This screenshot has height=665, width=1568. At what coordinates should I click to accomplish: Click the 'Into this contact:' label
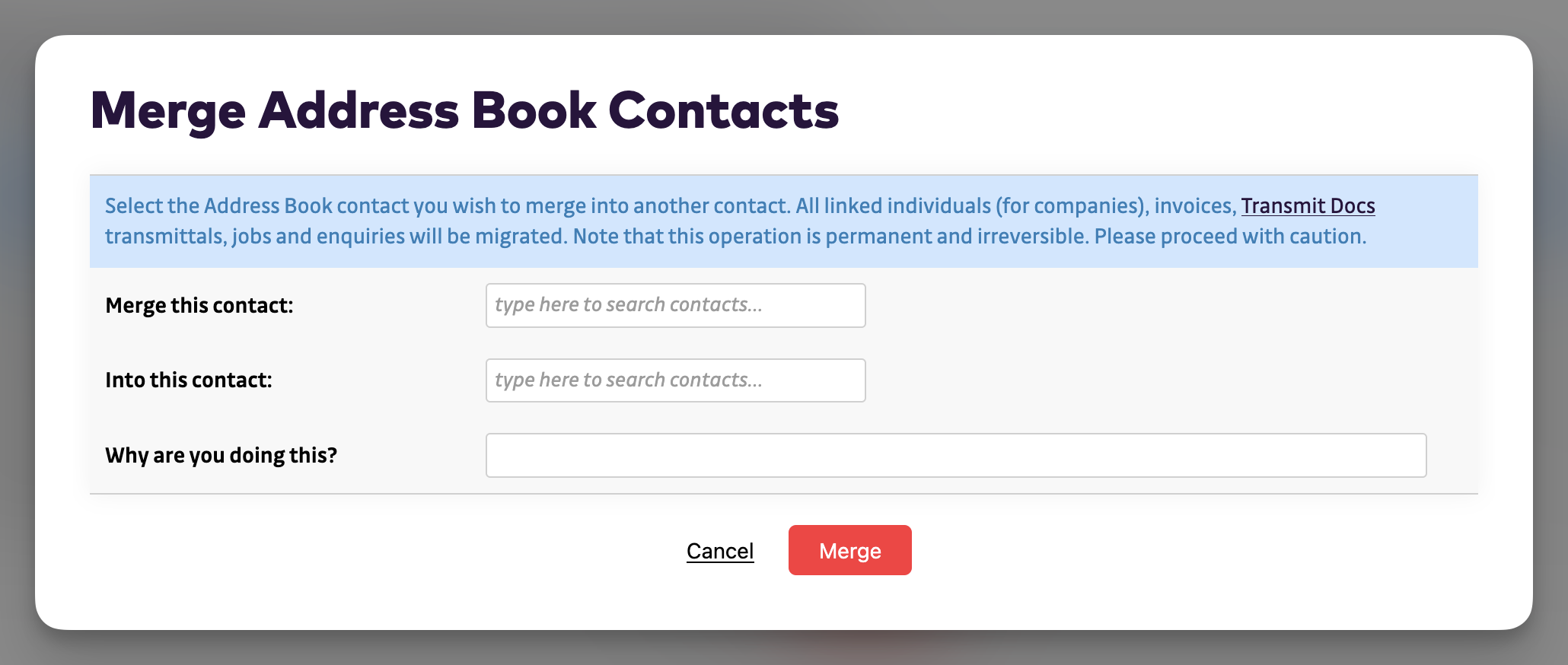pyautogui.click(x=189, y=380)
